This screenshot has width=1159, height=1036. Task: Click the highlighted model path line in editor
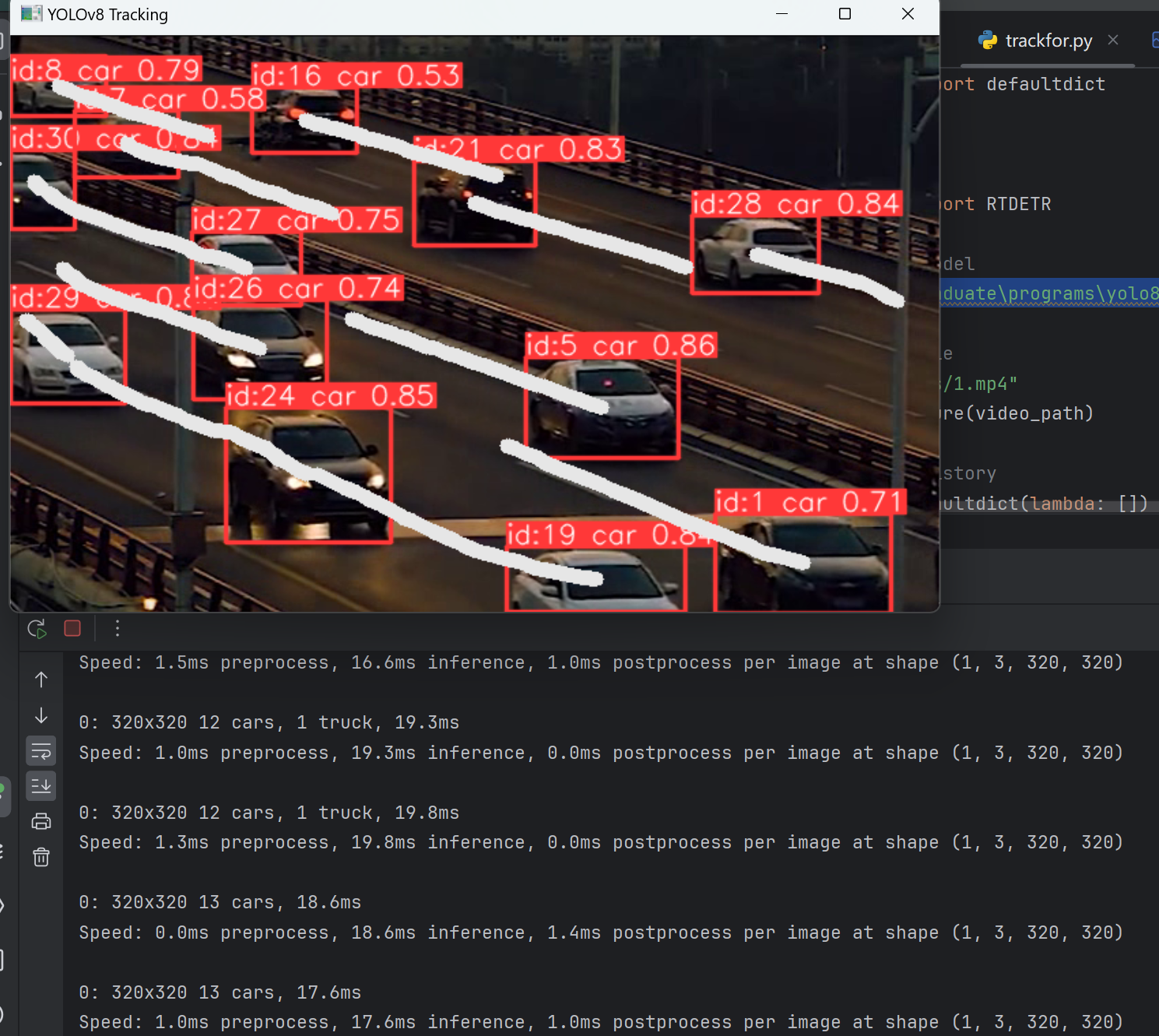(1049, 293)
